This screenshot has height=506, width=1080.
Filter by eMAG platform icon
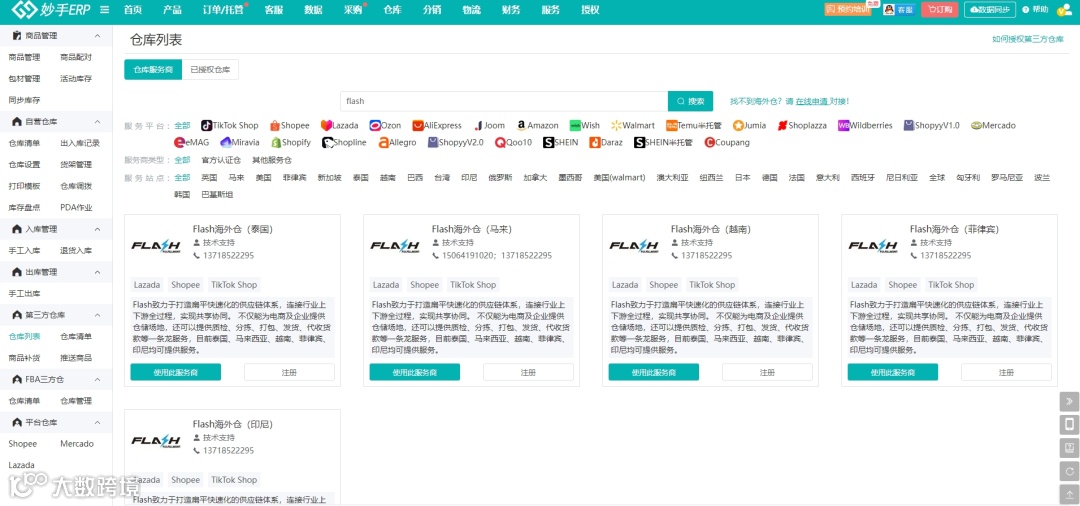click(180, 143)
